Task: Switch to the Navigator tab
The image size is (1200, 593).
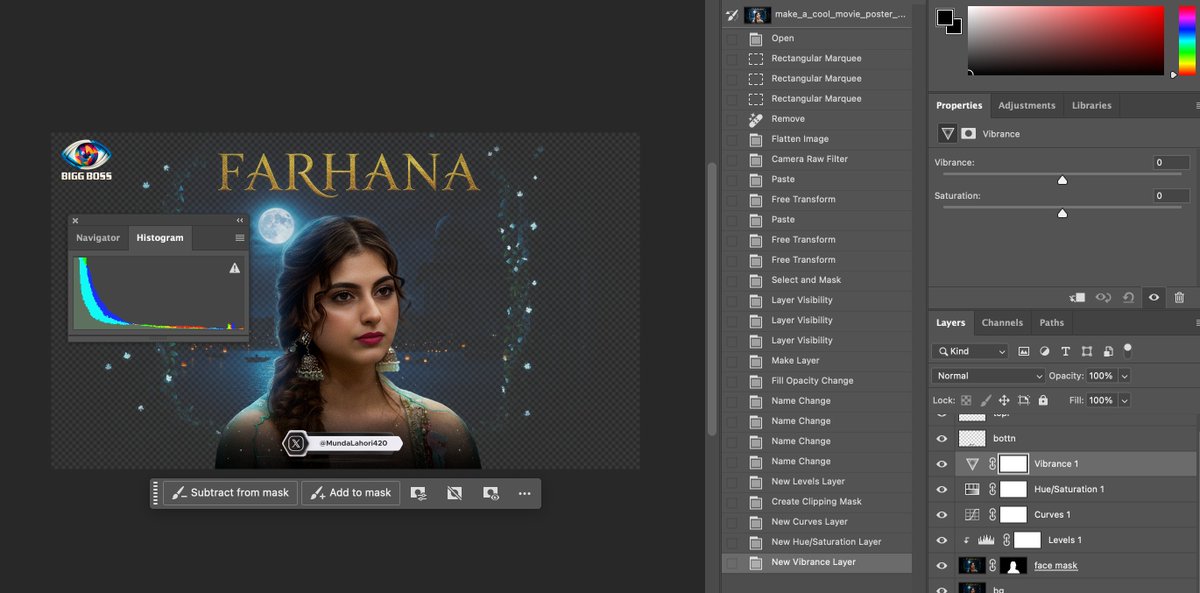Action: click(98, 238)
